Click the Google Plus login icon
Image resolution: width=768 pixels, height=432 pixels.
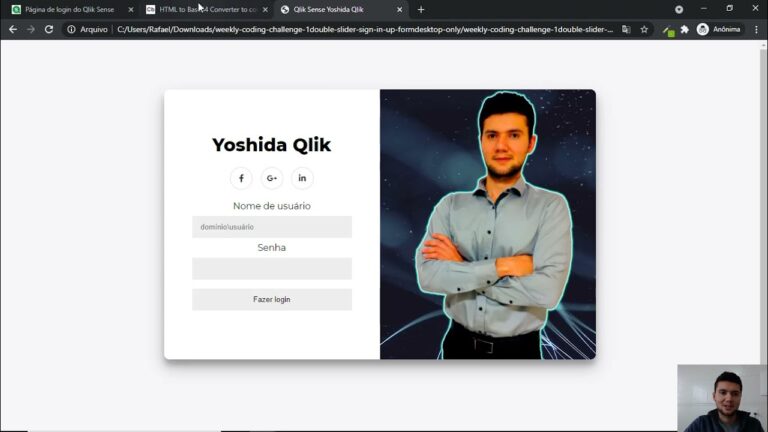pos(272,178)
